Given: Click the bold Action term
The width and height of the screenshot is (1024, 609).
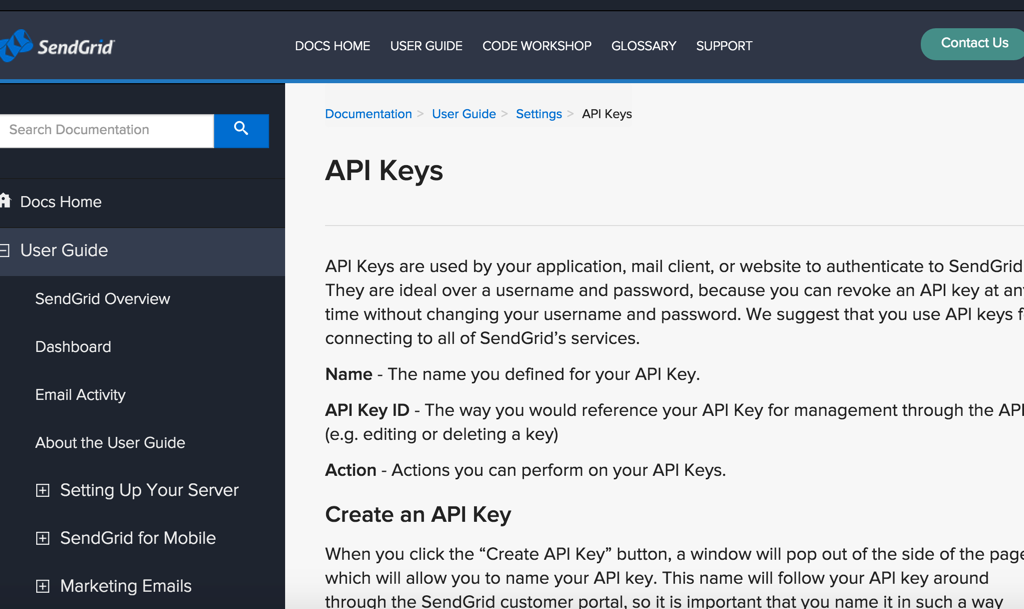Looking at the screenshot, I should coord(351,471).
